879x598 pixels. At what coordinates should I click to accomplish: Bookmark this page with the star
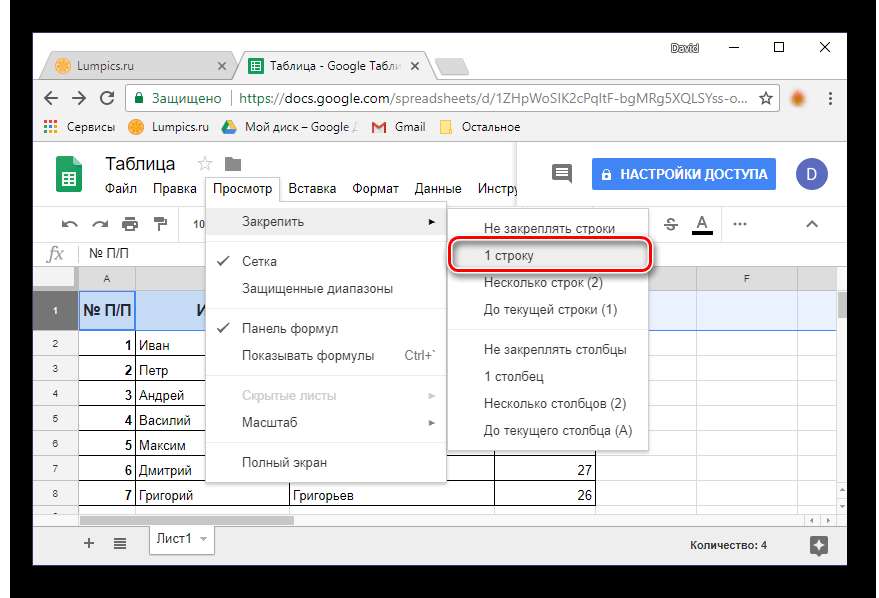[x=765, y=99]
